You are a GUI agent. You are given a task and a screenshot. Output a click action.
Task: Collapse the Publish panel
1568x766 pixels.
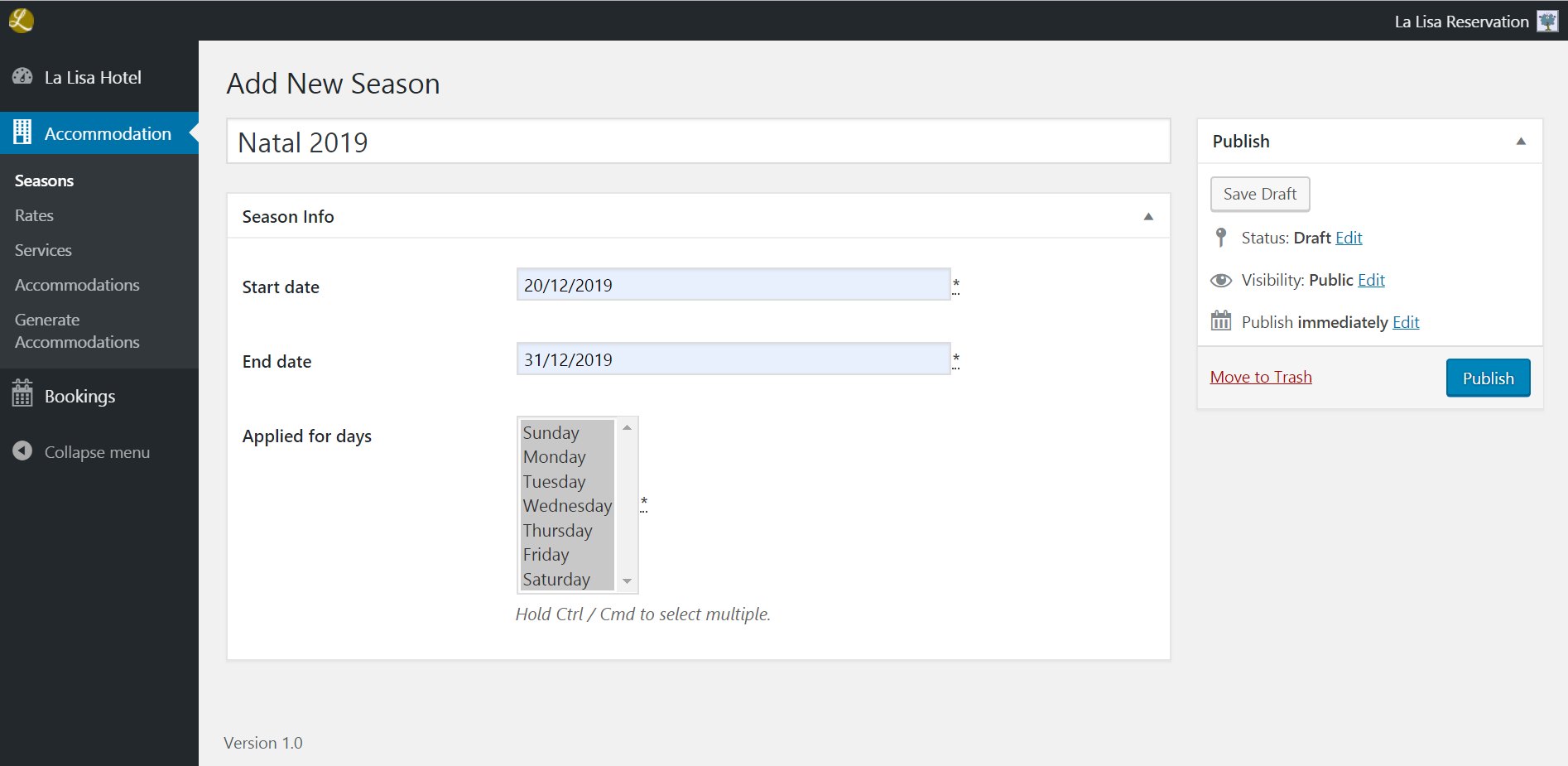[x=1520, y=142]
